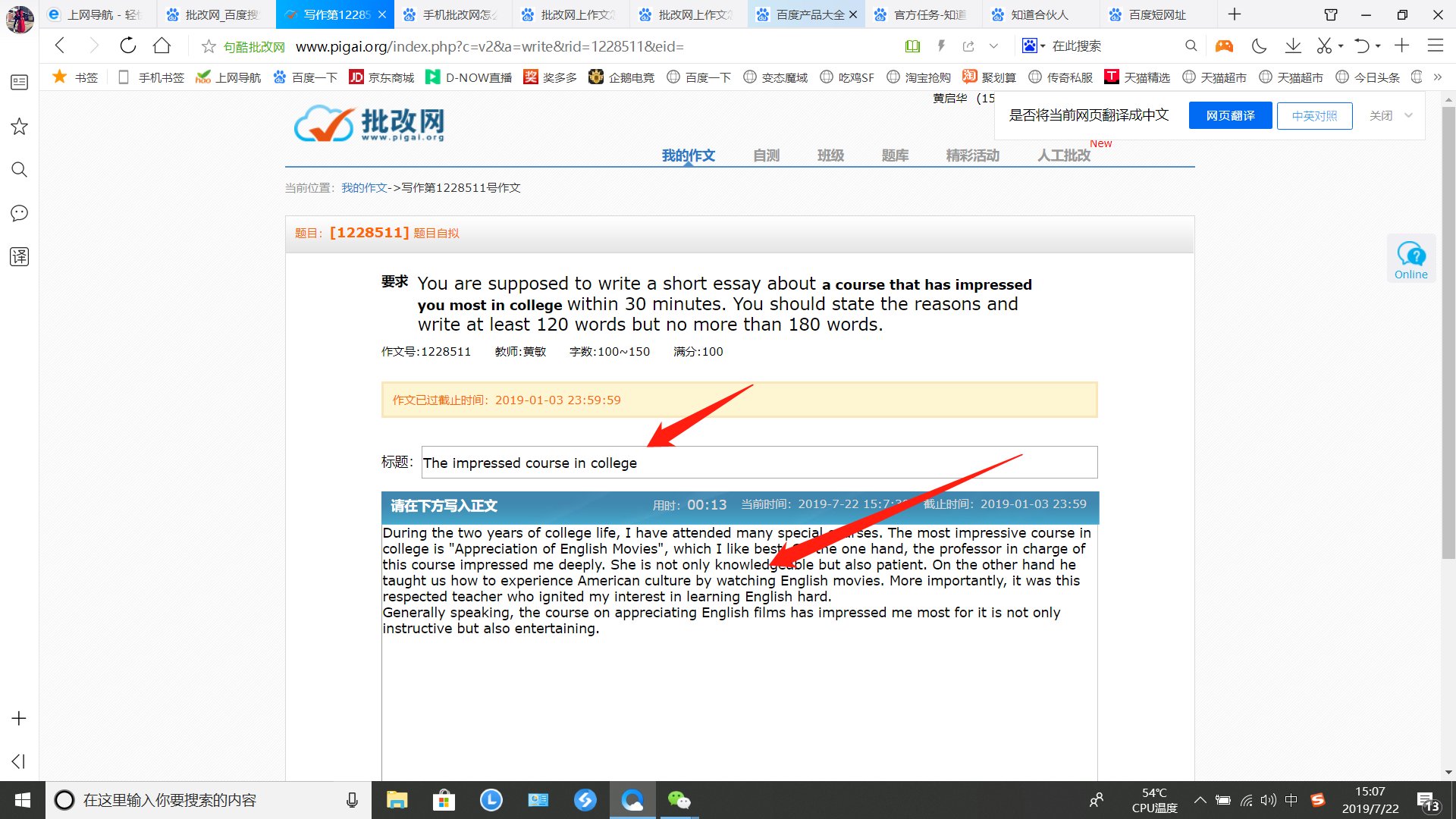The height and width of the screenshot is (819, 1456).
Task: Toggle night mode moon icon
Action: click(x=1259, y=46)
